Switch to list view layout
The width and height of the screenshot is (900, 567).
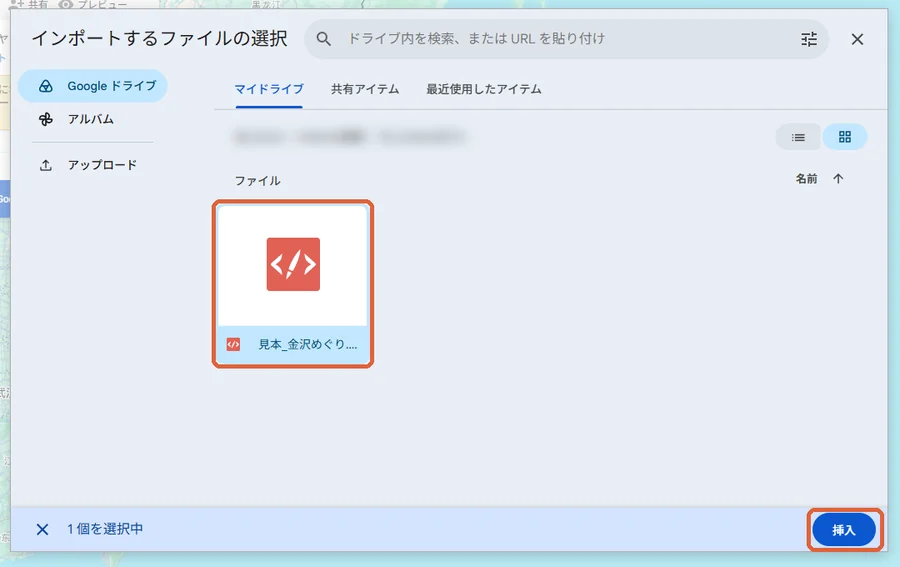(x=798, y=137)
